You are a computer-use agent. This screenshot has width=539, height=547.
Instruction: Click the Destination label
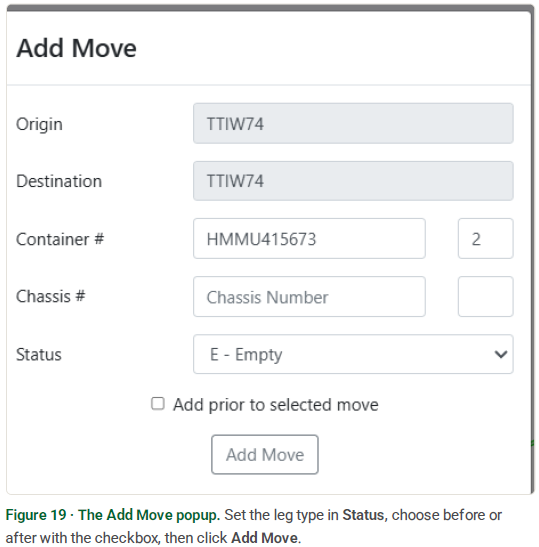[x=59, y=181]
